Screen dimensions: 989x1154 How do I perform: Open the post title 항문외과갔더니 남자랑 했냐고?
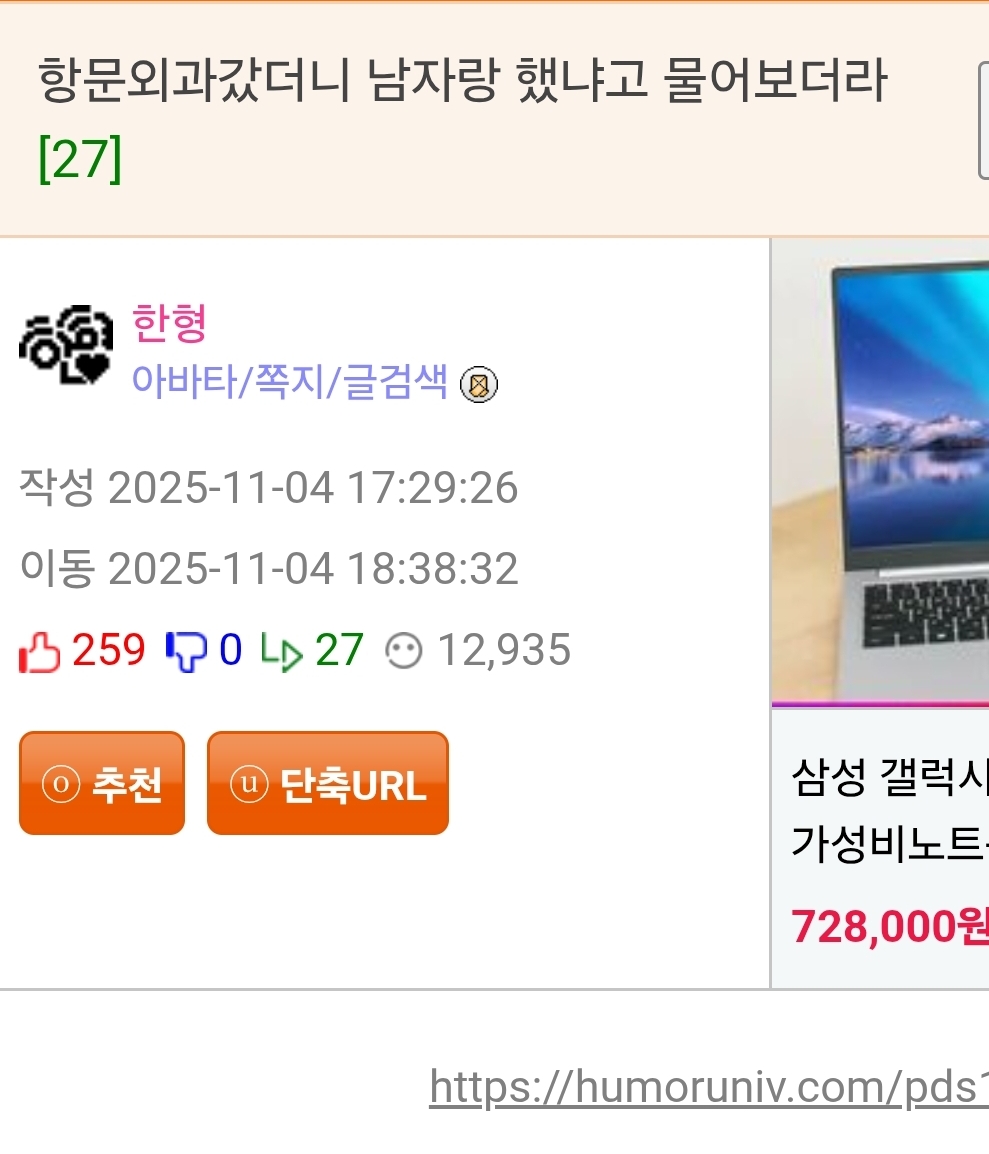click(x=463, y=80)
